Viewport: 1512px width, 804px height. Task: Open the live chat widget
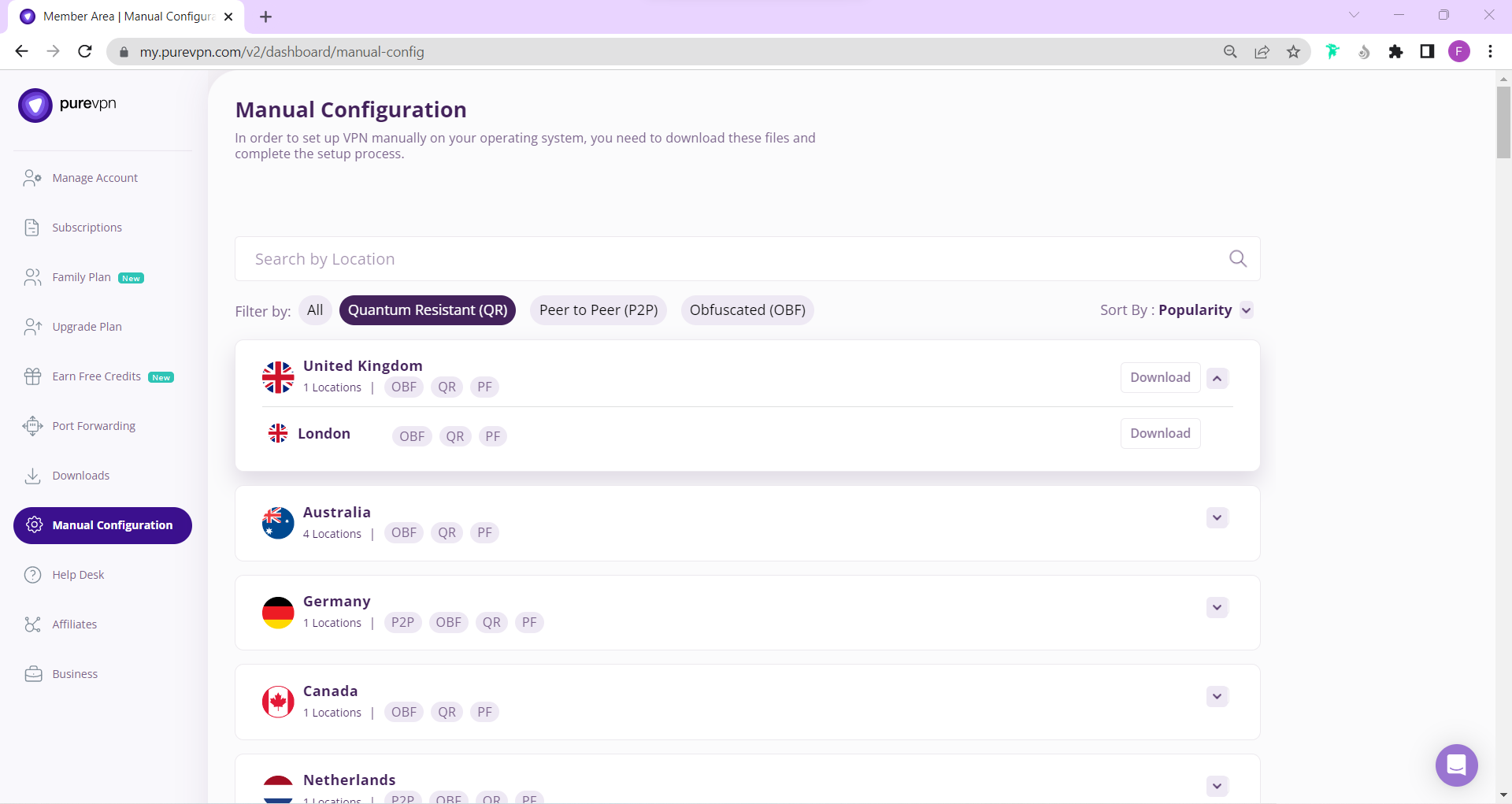coord(1456,765)
